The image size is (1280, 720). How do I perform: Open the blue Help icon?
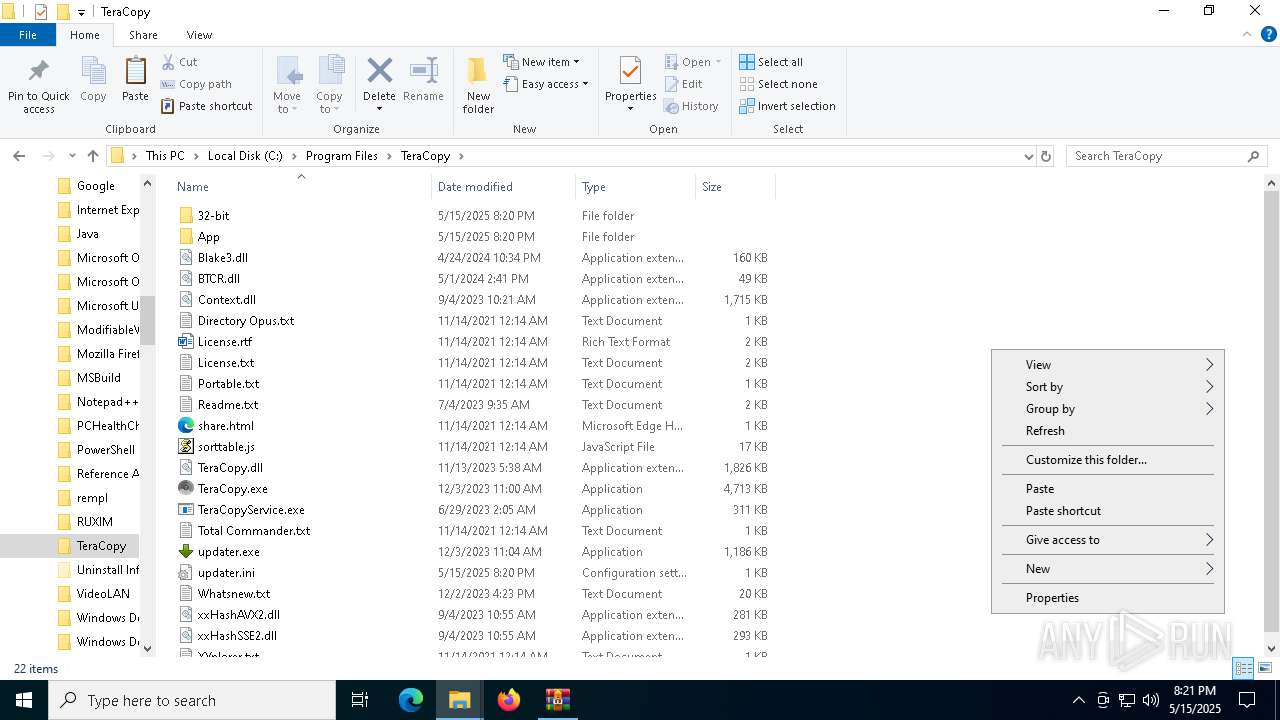point(1268,34)
